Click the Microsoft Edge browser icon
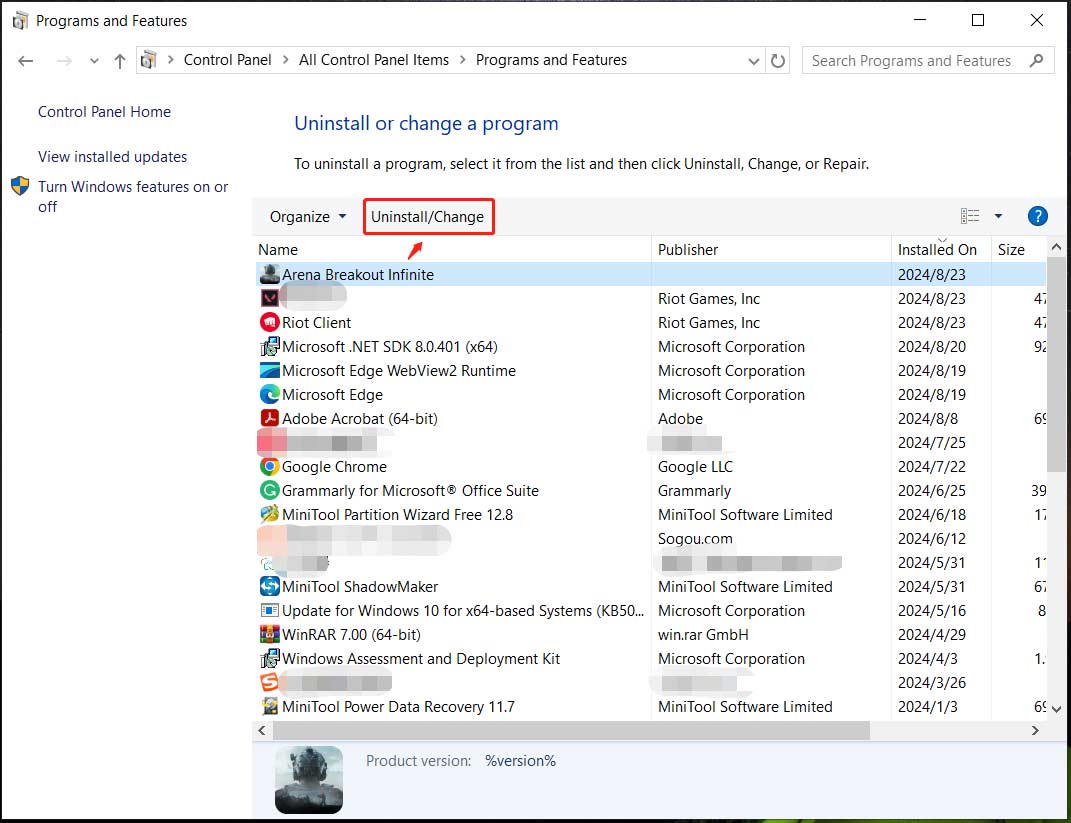The width and height of the screenshot is (1071, 823). pyautogui.click(x=270, y=395)
